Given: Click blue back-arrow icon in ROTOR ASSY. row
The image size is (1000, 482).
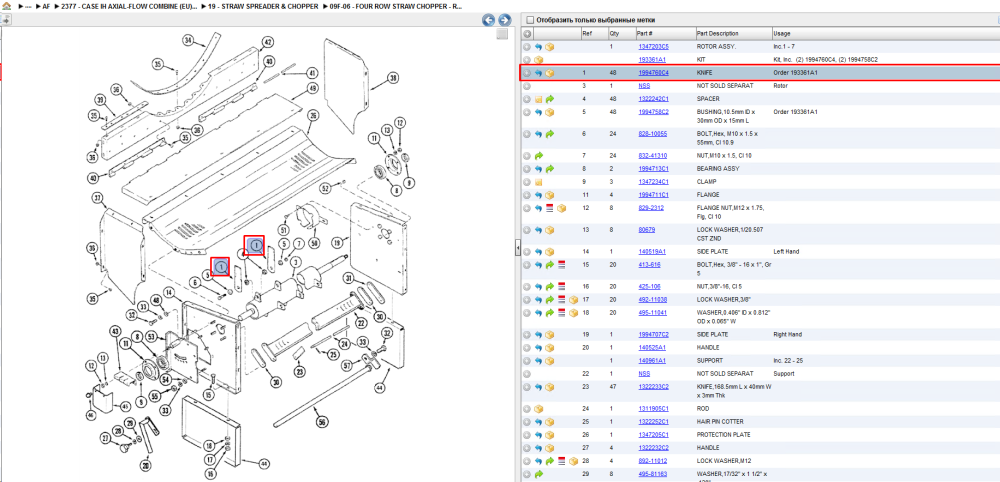Looking at the screenshot, I should click(x=538, y=47).
